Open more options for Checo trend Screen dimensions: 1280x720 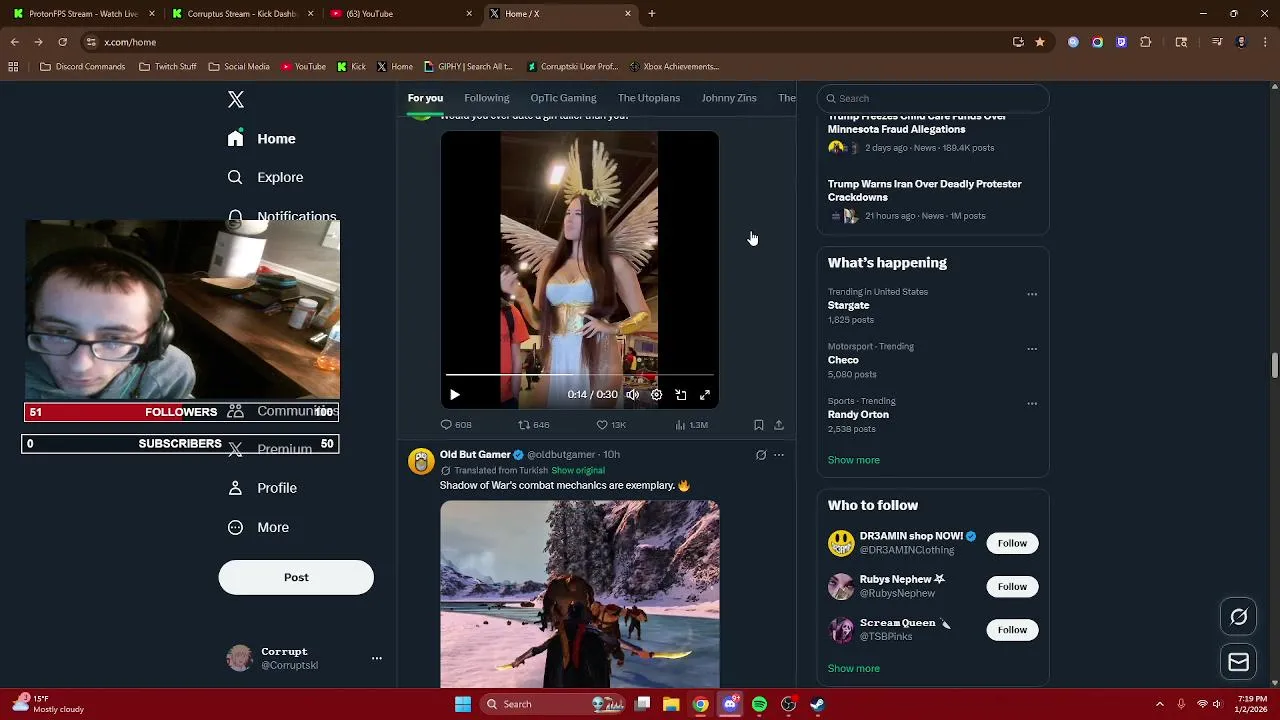pos(1032,349)
